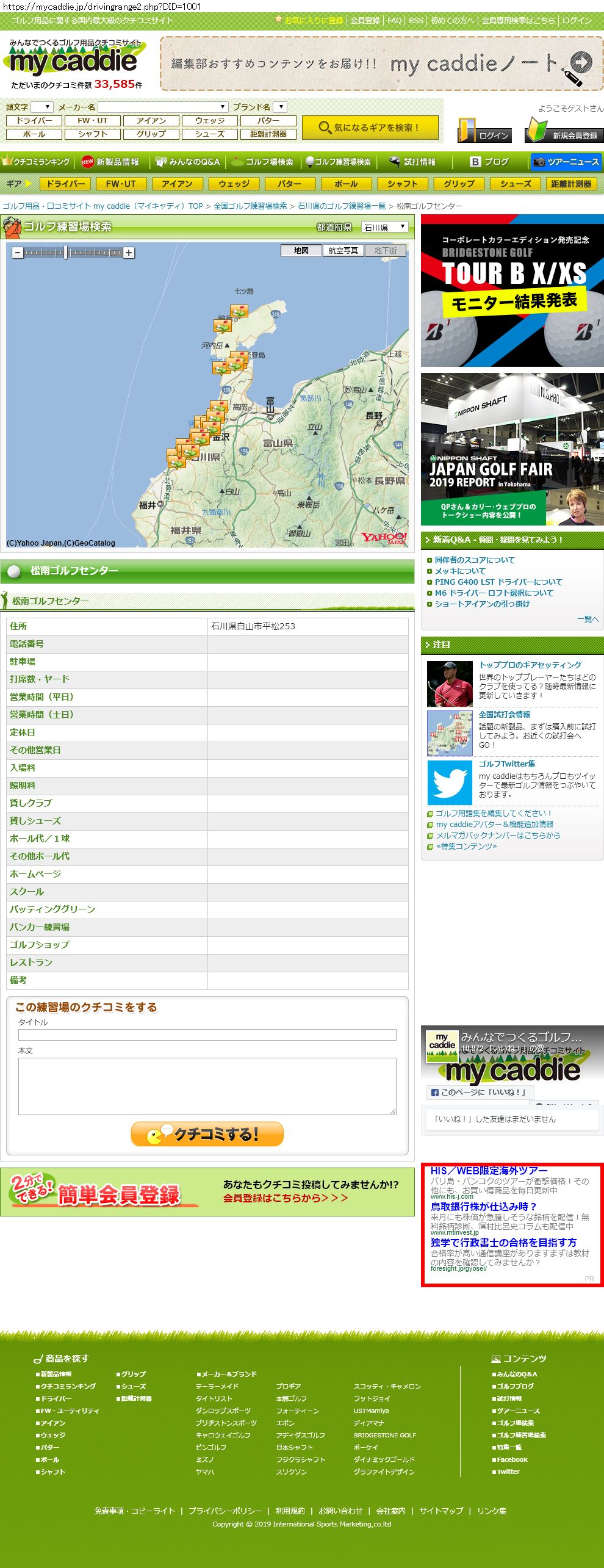
Task: Open the ブランド名 dropdown
Action: tap(279, 107)
